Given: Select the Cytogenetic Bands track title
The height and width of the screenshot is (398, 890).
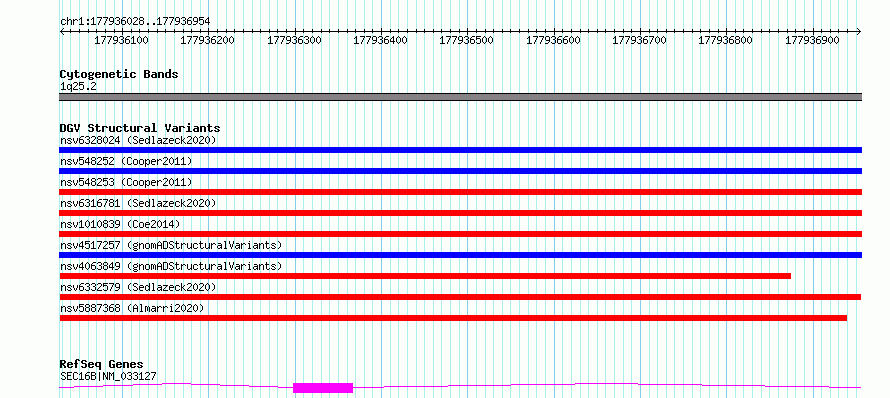Looking at the screenshot, I should point(119,74).
